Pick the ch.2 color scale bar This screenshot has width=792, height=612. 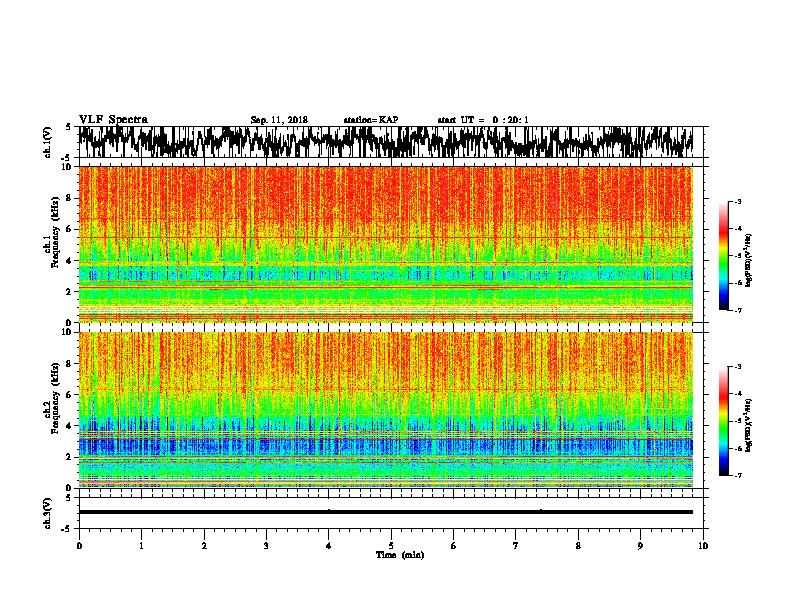point(723,421)
